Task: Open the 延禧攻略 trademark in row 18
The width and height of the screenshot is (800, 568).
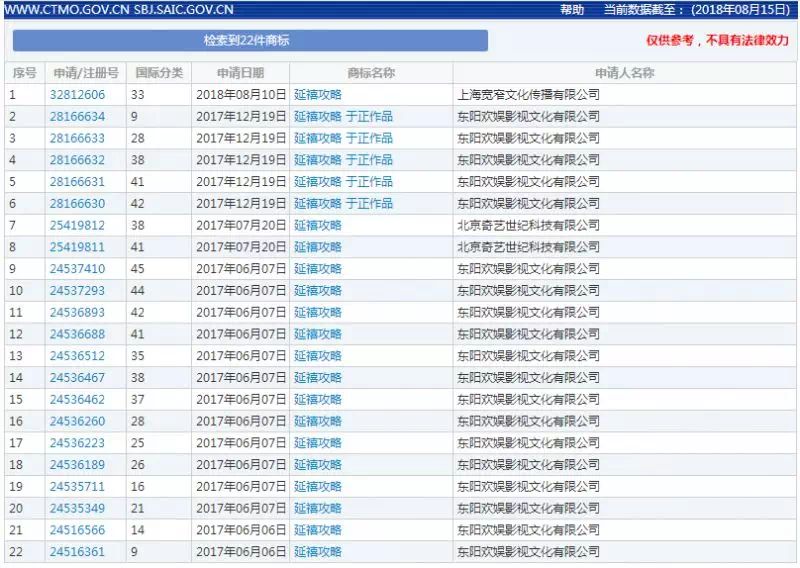Action: coord(317,465)
